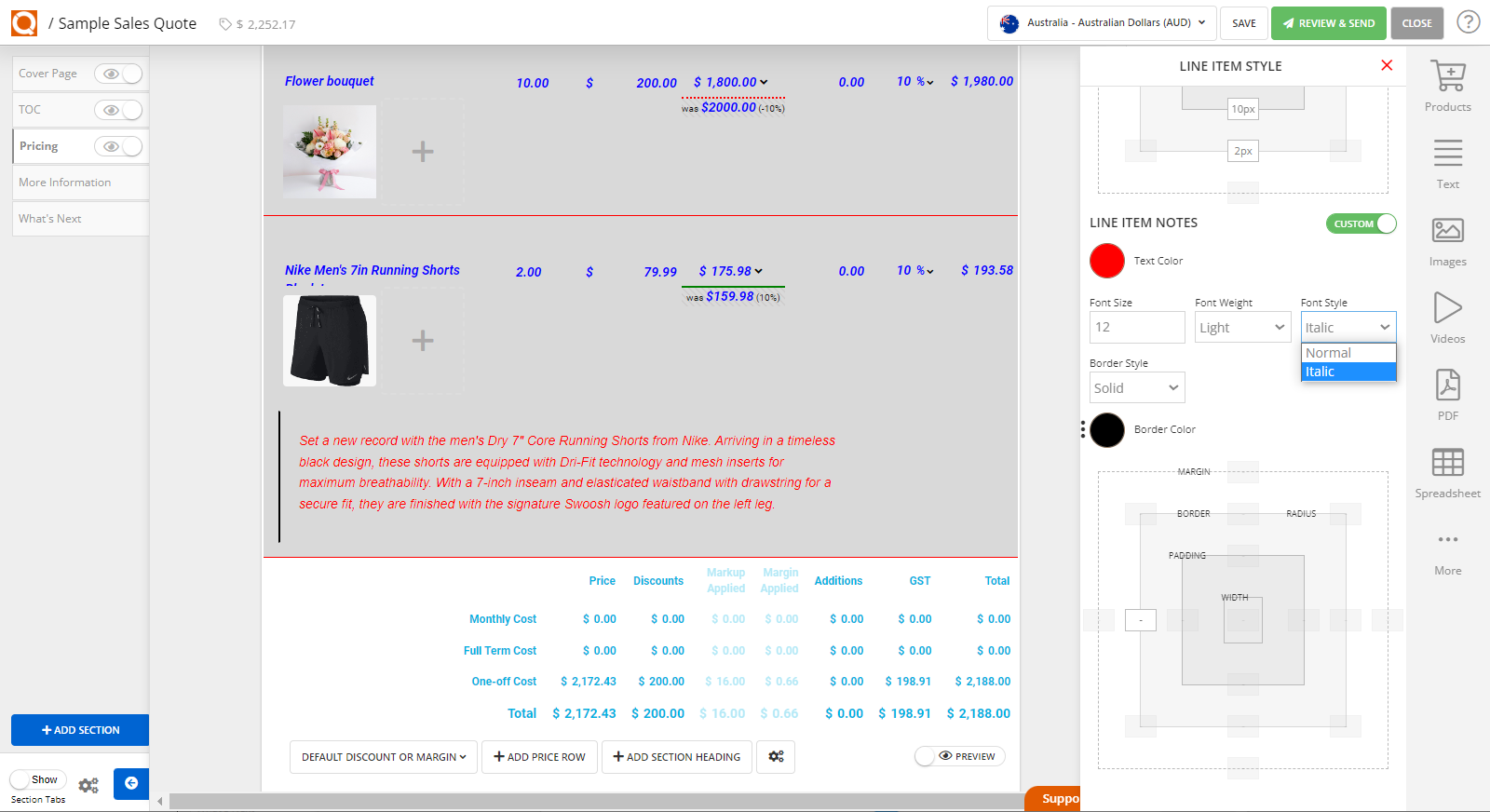Click the vertical dots drag handle
This screenshot has height=812, width=1490.
click(1083, 429)
